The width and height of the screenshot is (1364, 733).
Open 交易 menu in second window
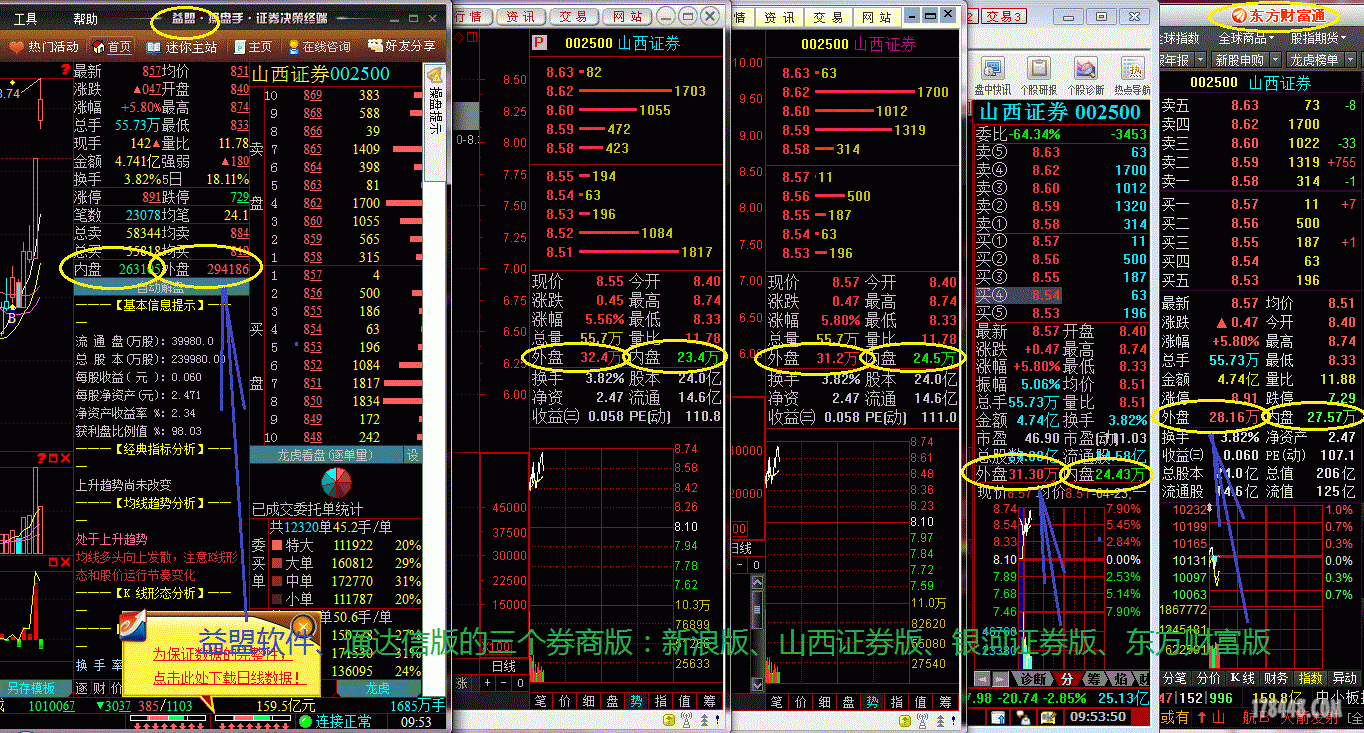point(575,17)
